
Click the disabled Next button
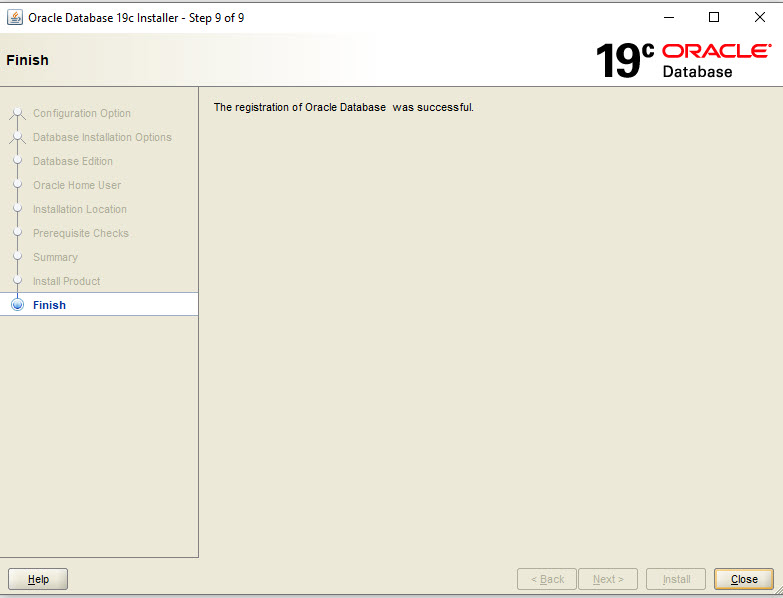[x=608, y=579]
